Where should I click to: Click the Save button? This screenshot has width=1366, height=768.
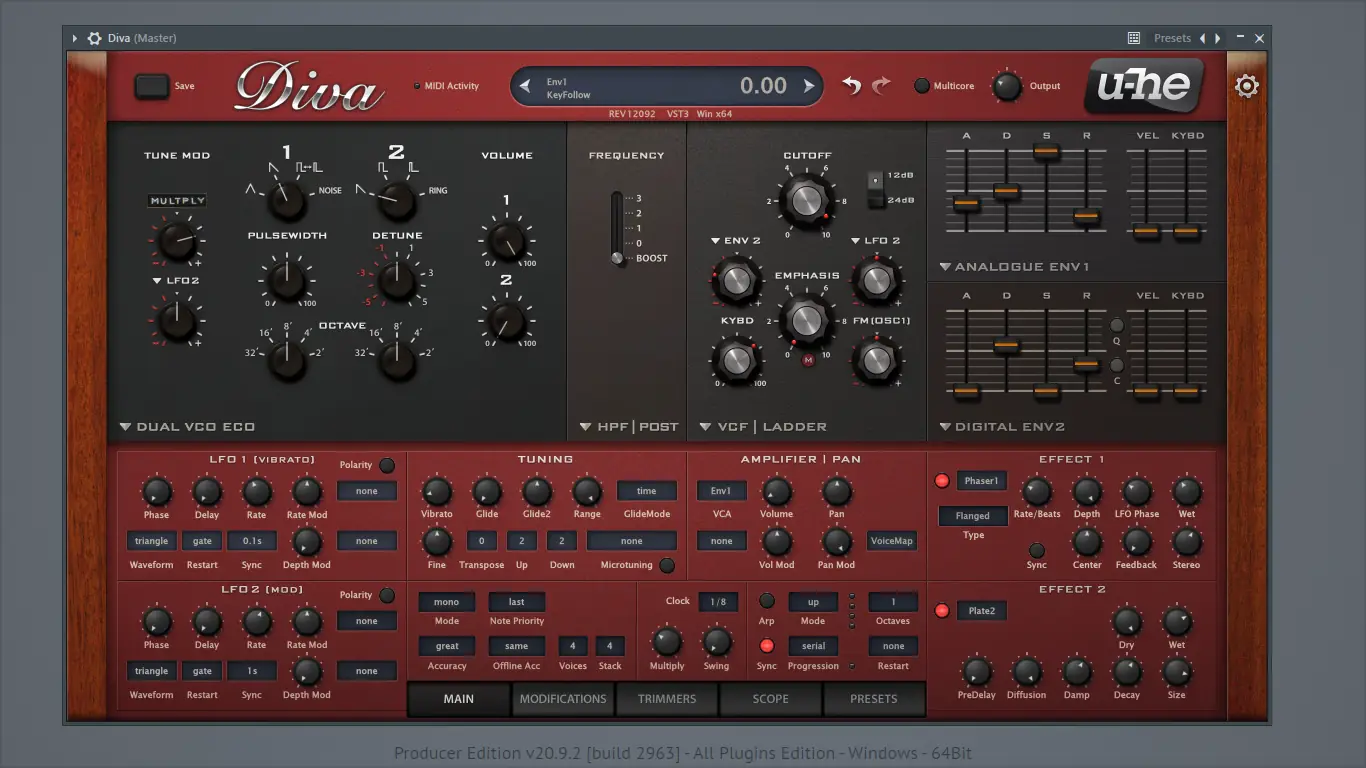[x=152, y=86]
